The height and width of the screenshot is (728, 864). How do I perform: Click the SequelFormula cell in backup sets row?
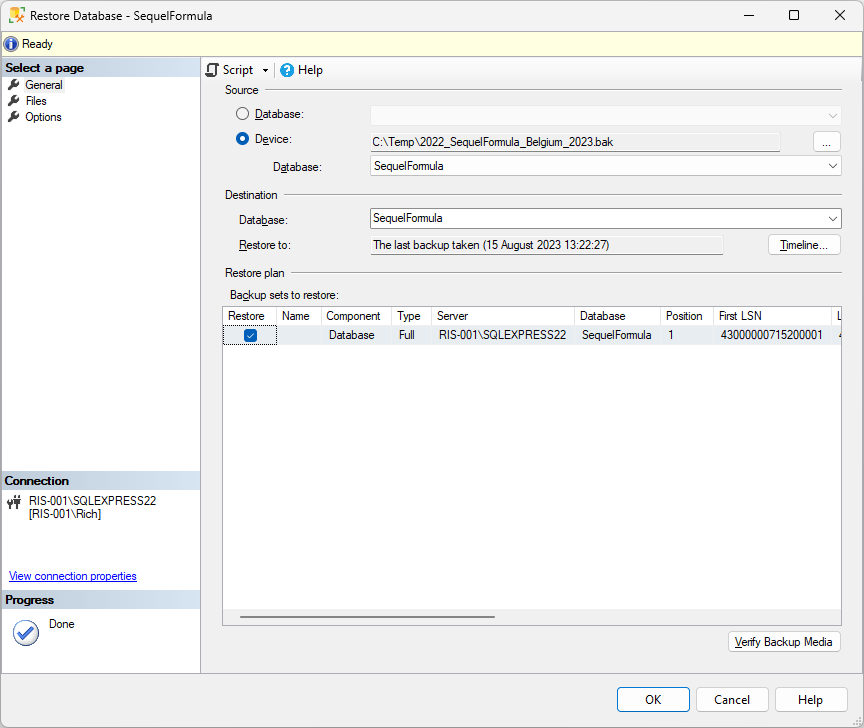[x=617, y=335]
